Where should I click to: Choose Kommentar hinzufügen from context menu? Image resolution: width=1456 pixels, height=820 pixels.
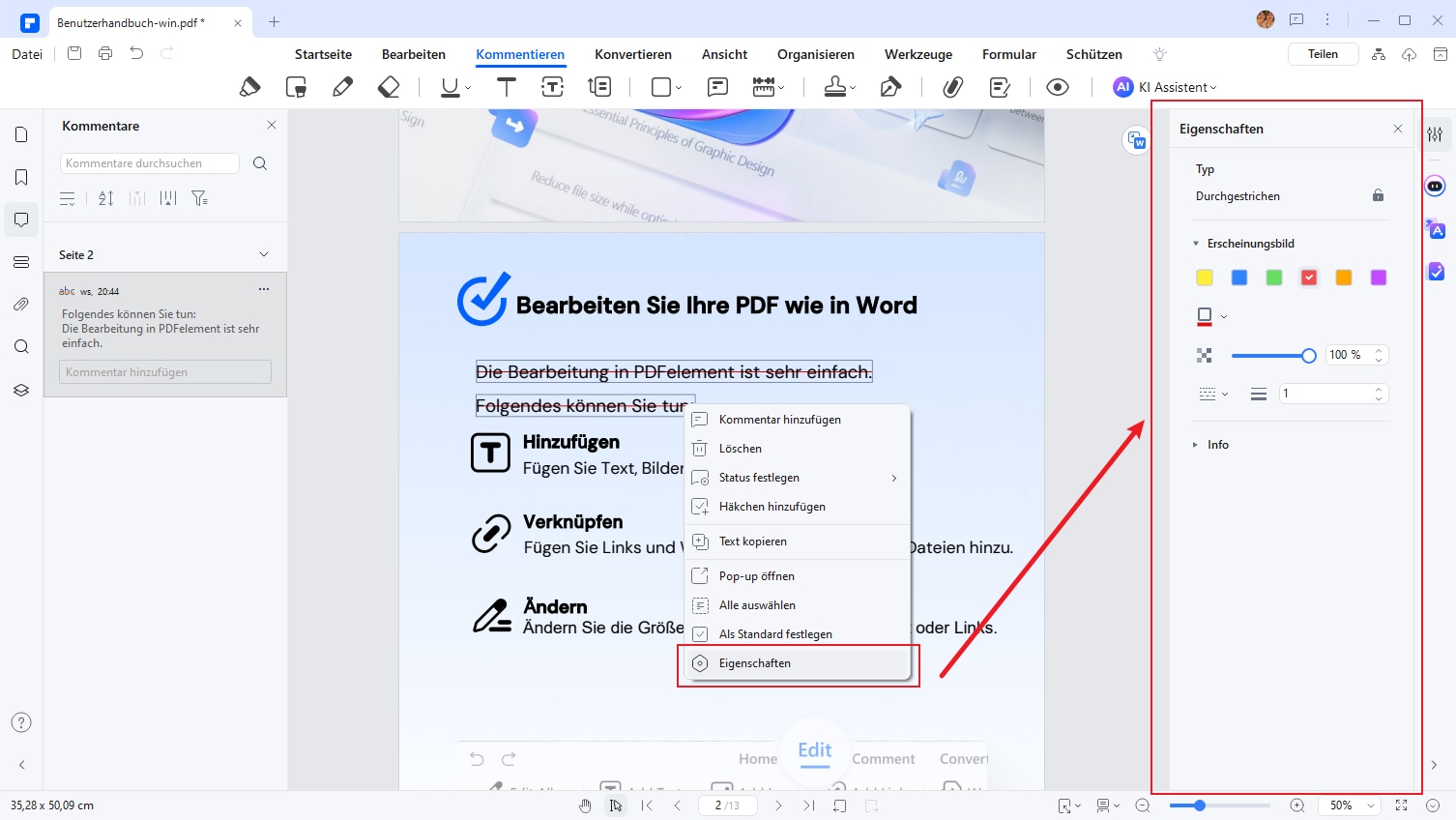click(x=798, y=420)
